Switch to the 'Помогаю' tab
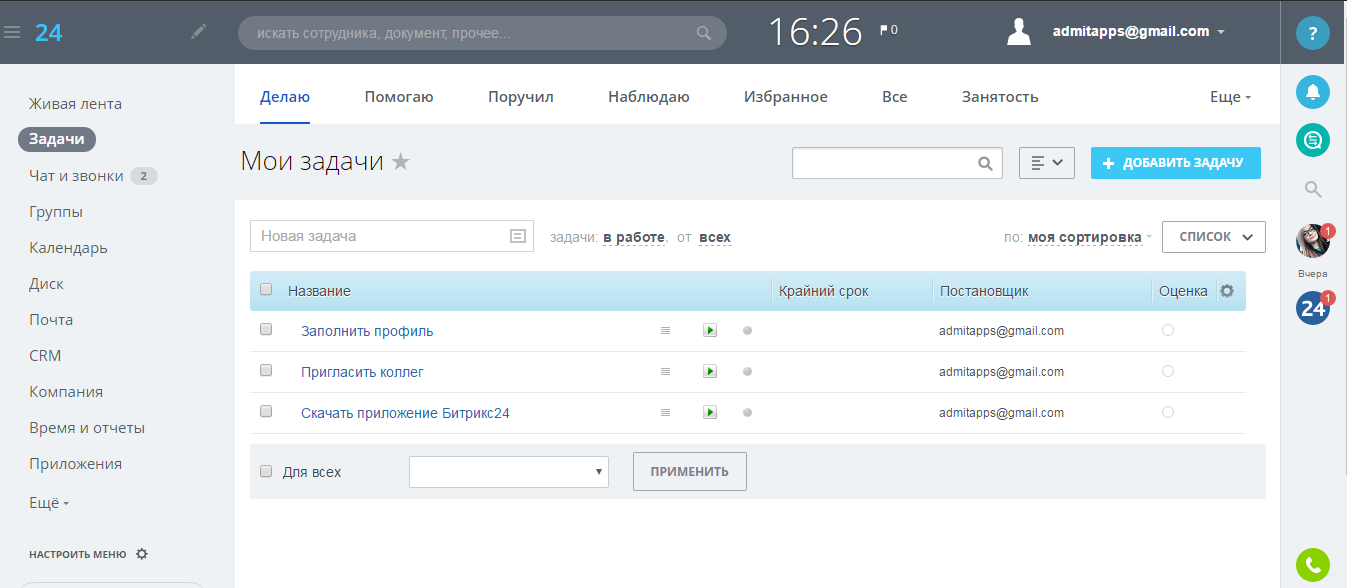 pyautogui.click(x=398, y=97)
